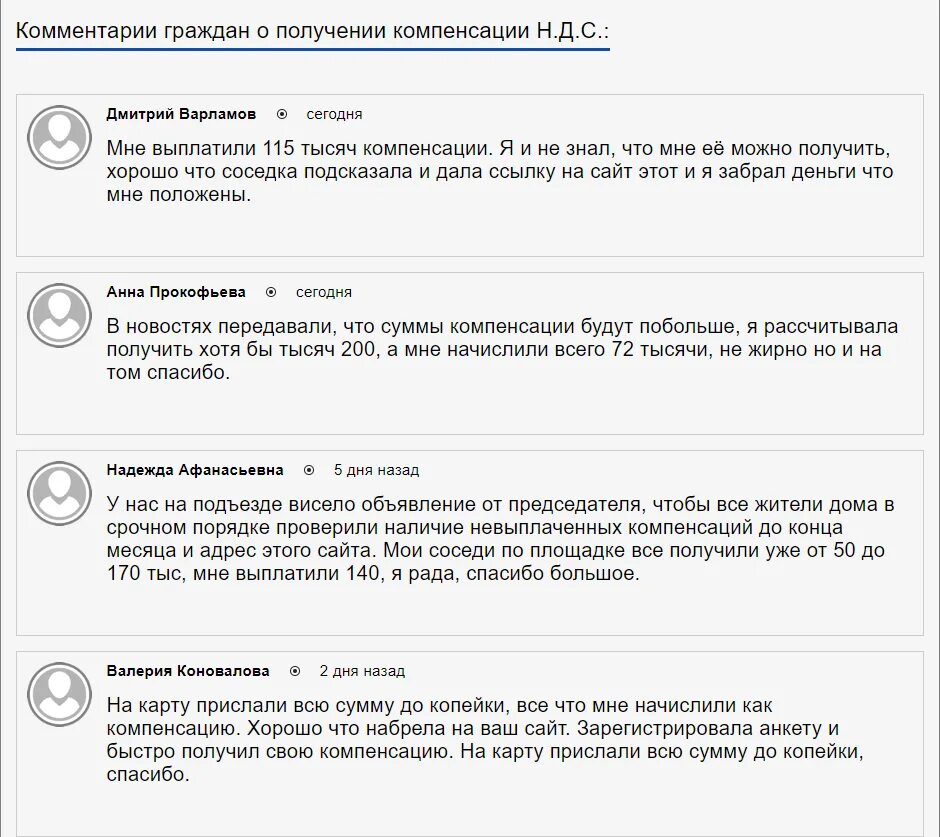
Task: Open the username Анна Прокофьева
Action: (176, 292)
